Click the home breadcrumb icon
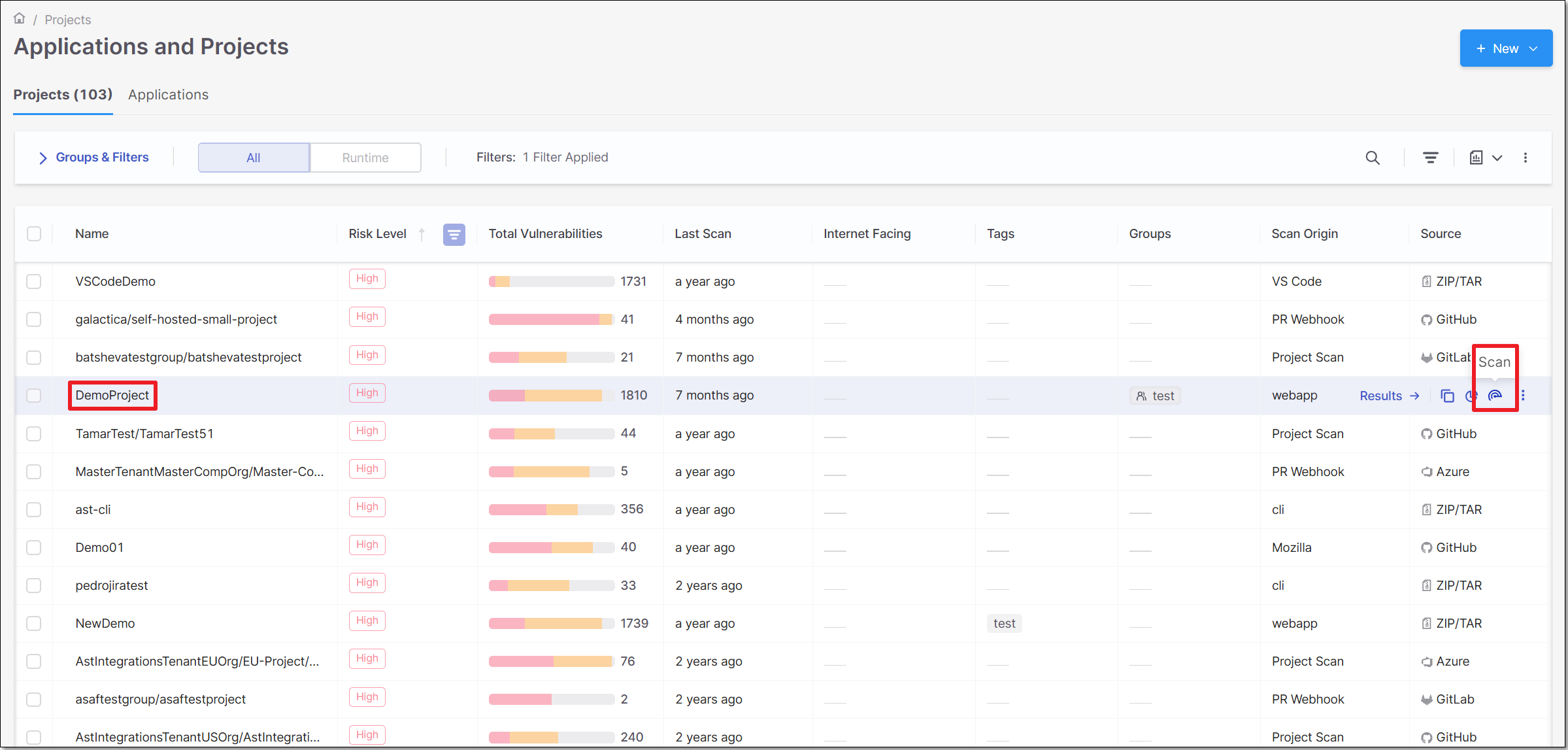The height and width of the screenshot is (750, 1568). (x=20, y=18)
